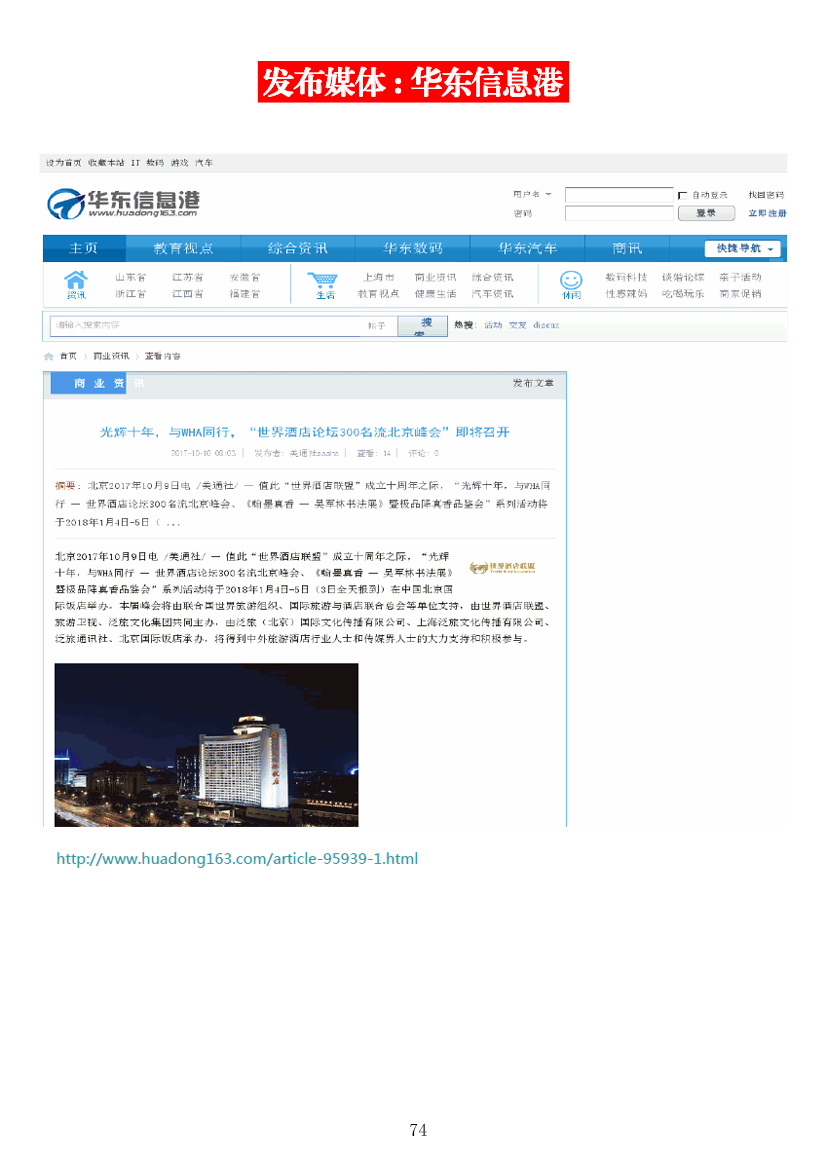Open the huadong163.com article URL link
The image size is (827, 1170).
point(237,859)
